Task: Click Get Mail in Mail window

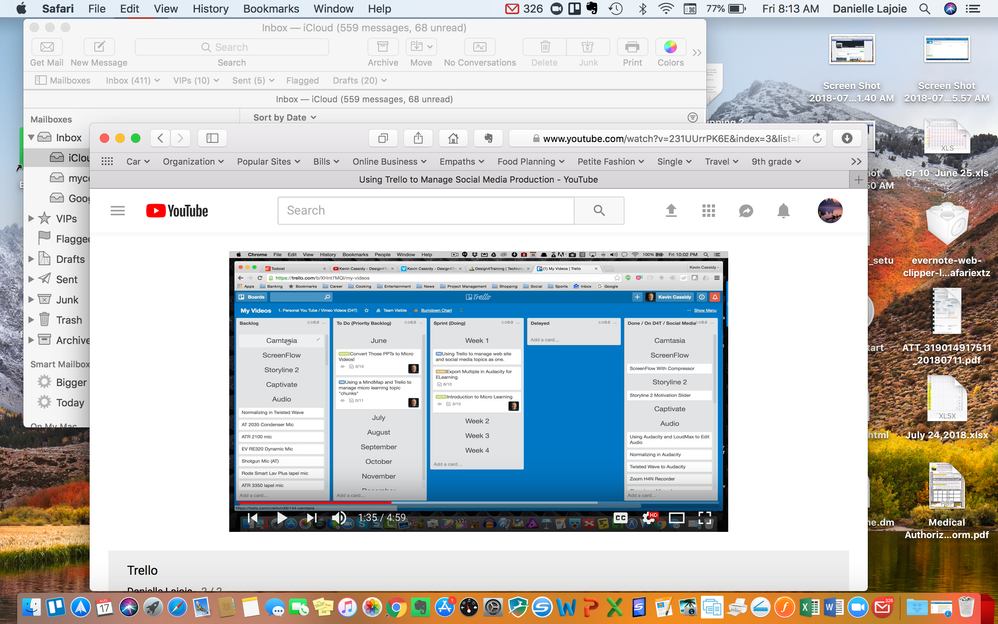Action: pyautogui.click(x=46, y=53)
